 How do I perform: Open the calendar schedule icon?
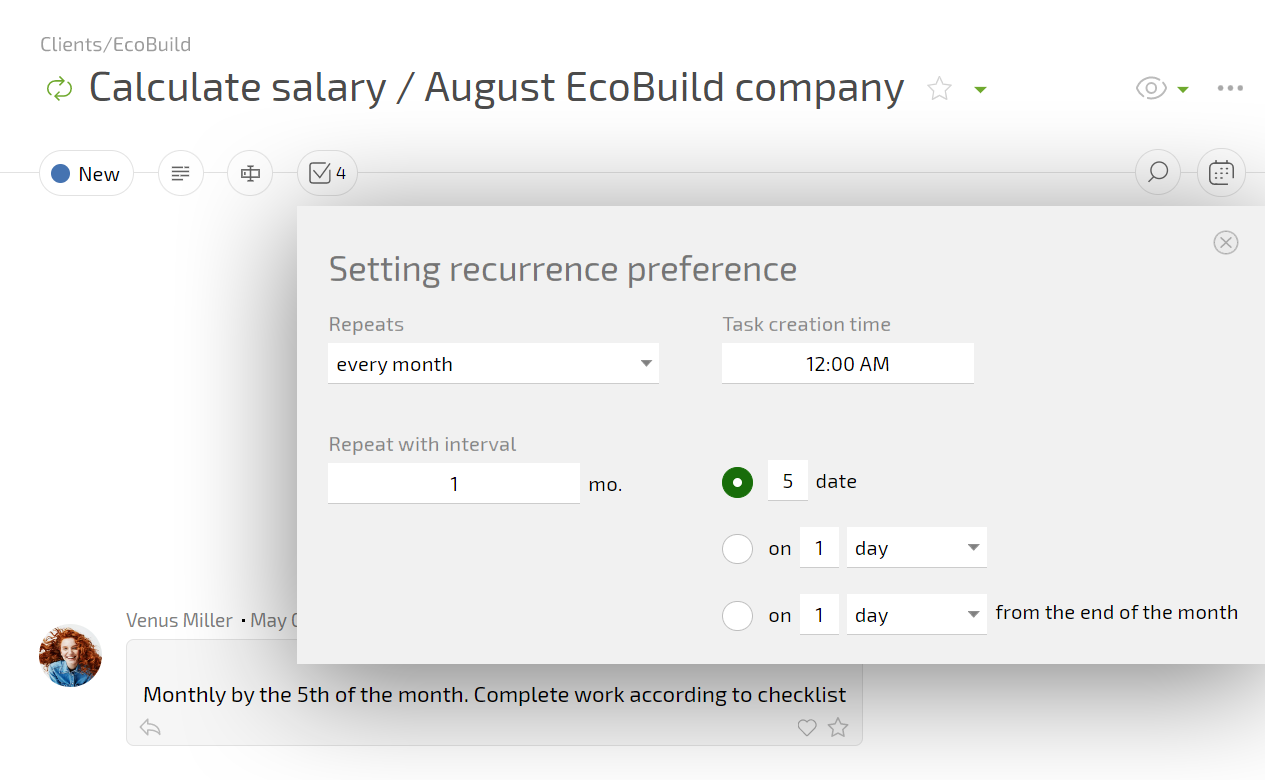pos(1221,173)
